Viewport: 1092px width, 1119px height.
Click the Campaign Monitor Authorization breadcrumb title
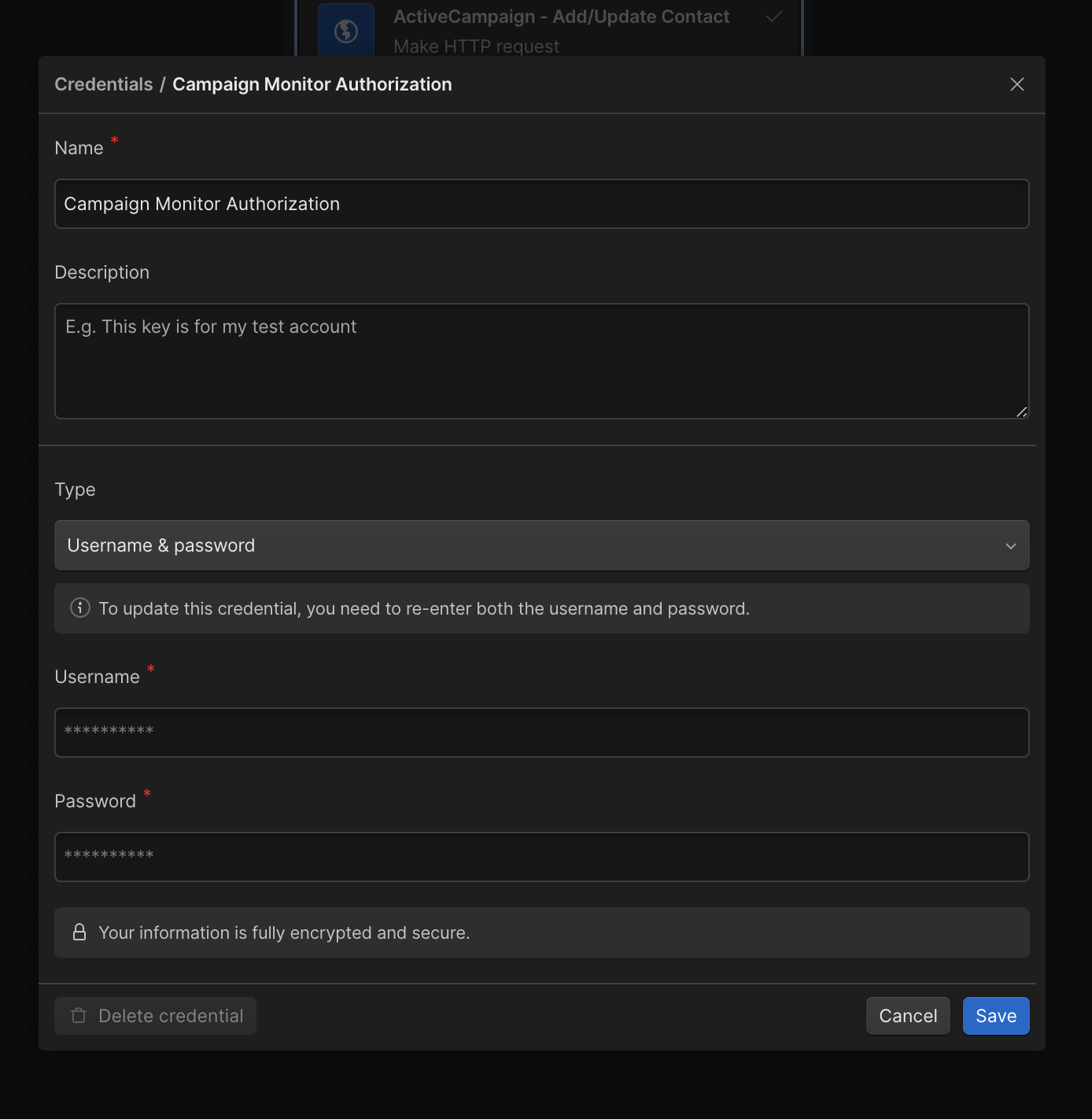(312, 84)
